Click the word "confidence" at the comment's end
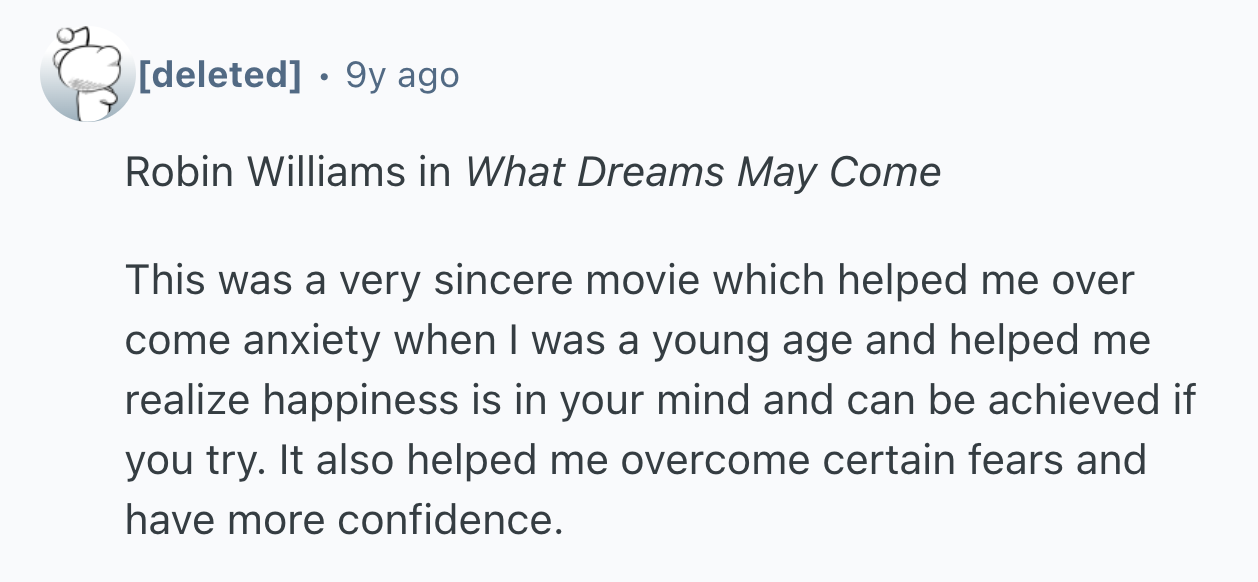Image resolution: width=1258 pixels, height=582 pixels. 448,519
